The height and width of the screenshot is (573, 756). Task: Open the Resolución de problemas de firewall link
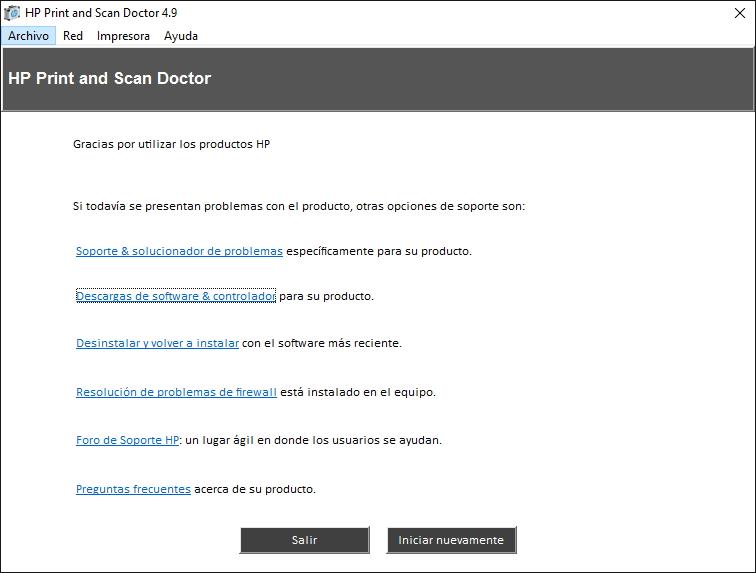point(176,392)
